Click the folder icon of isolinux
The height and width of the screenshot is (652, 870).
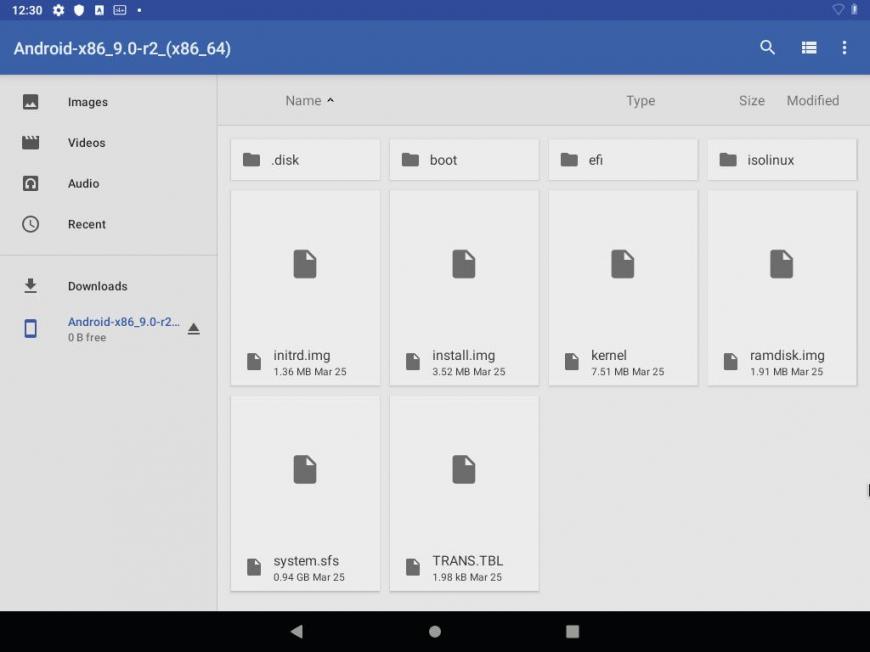tap(728, 160)
